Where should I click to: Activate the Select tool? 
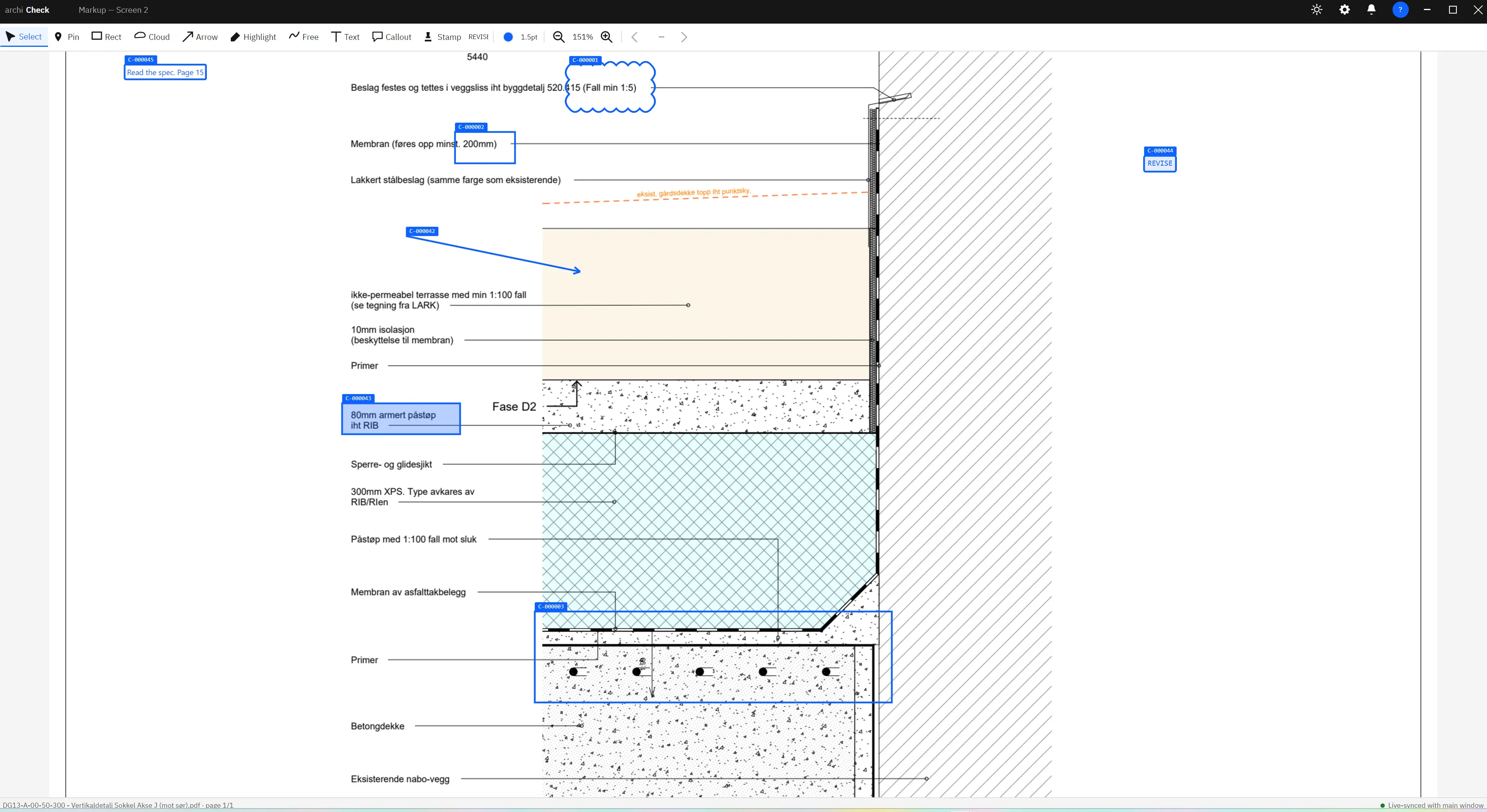tap(24, 37)
